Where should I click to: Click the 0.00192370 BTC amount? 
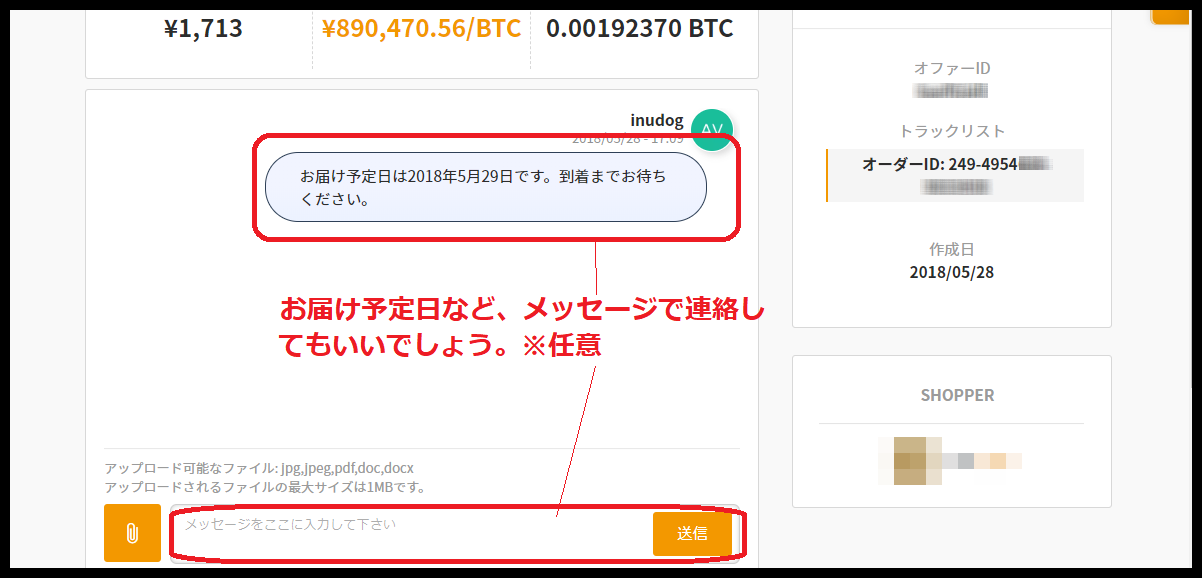click(x=640, y=28)
